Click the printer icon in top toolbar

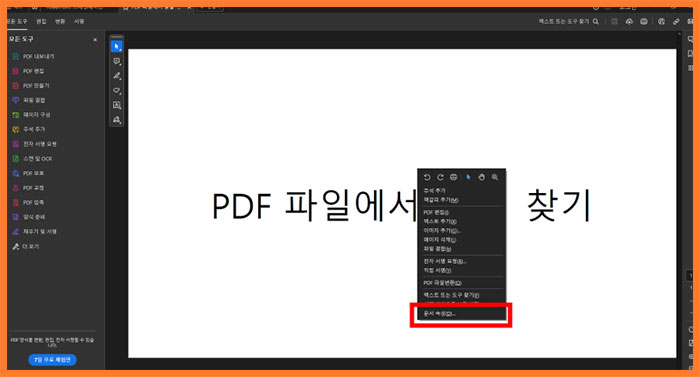click(x=644, y=21)
